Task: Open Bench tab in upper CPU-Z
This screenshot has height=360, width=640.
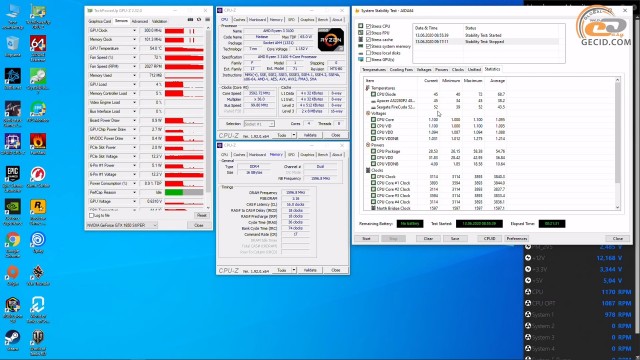Action: click(x=323, y=20)
